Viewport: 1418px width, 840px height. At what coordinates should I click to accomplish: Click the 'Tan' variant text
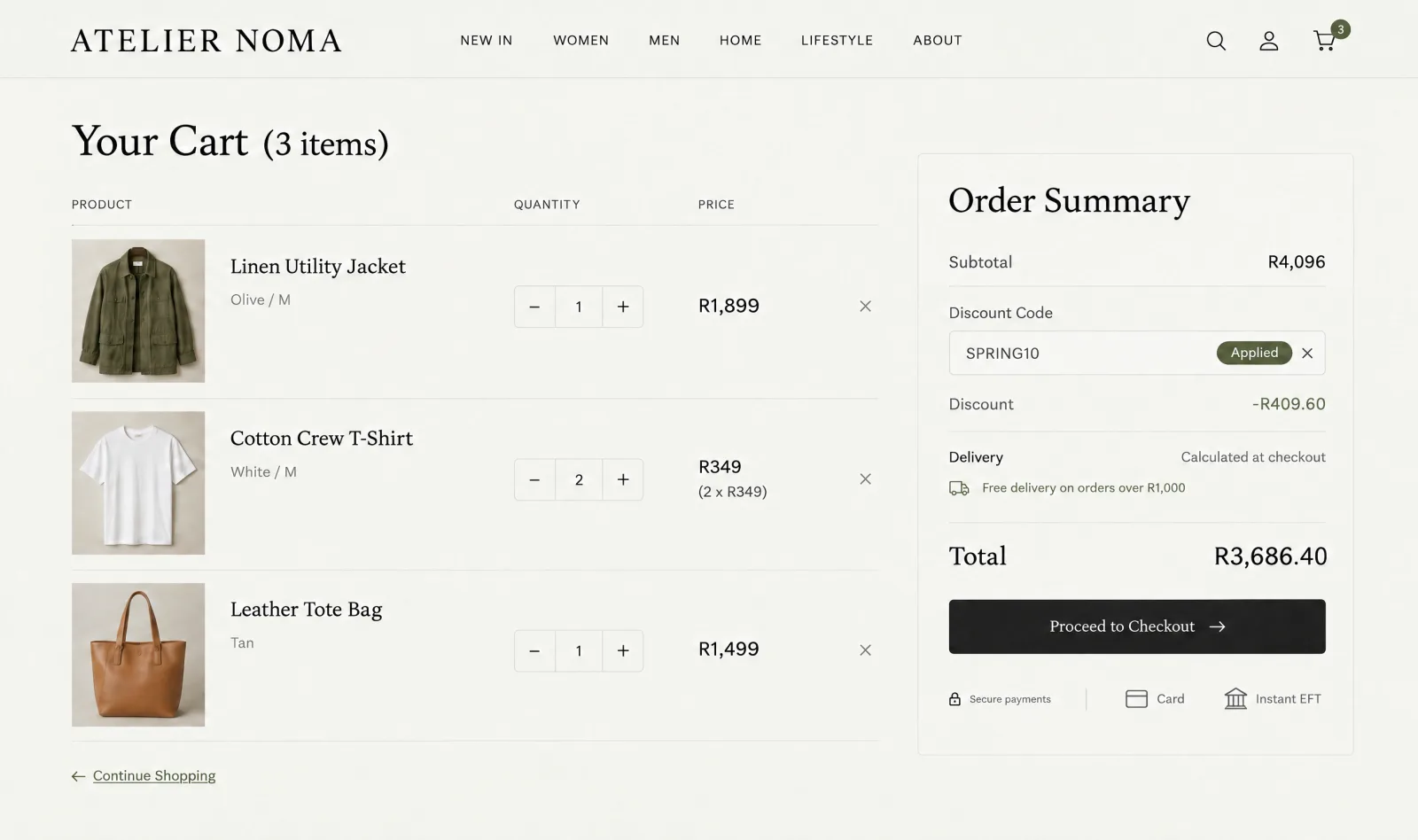coord(242,643)
